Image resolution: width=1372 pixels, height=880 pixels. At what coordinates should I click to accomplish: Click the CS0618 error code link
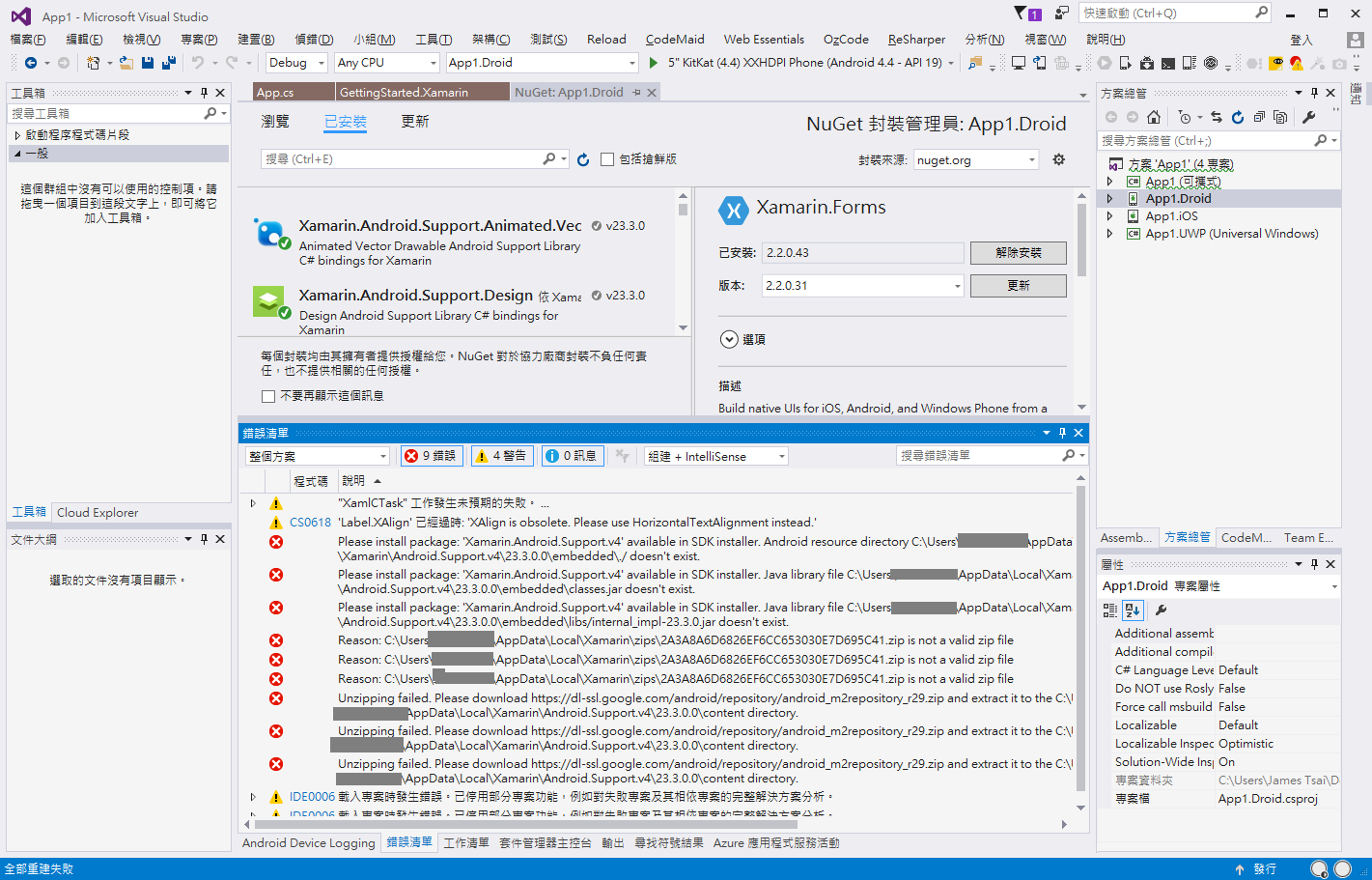point(310,523)
